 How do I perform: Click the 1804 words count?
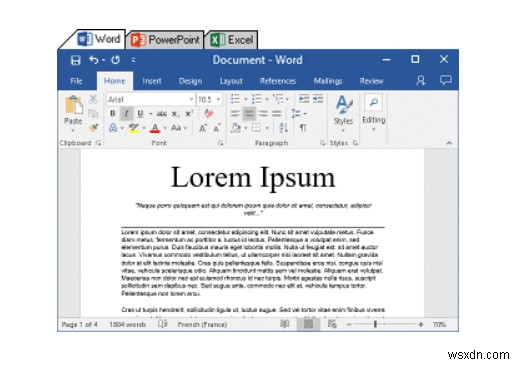point(127,324)
